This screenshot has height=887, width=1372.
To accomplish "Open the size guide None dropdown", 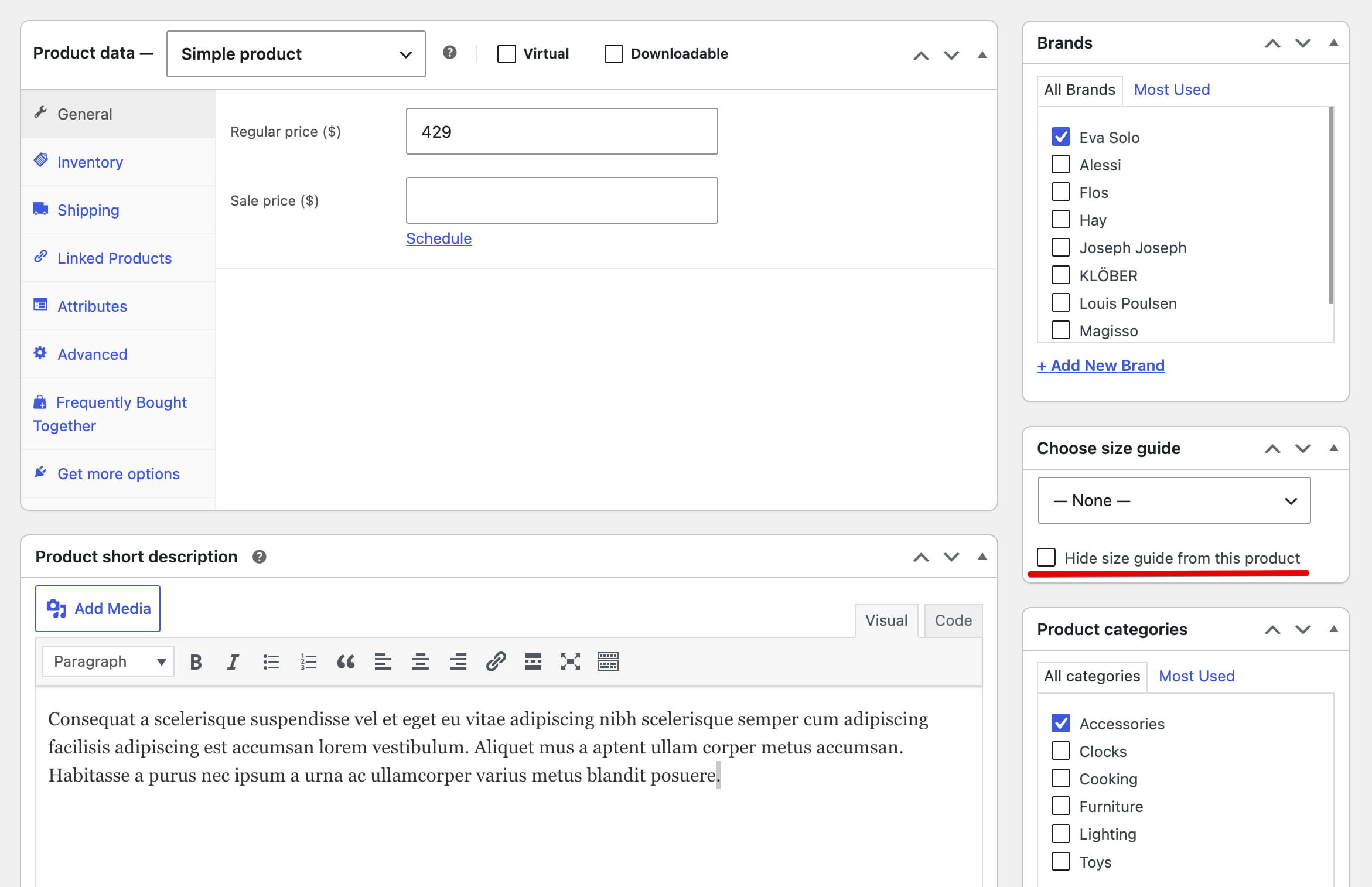I will click(x=1174, y=500).
